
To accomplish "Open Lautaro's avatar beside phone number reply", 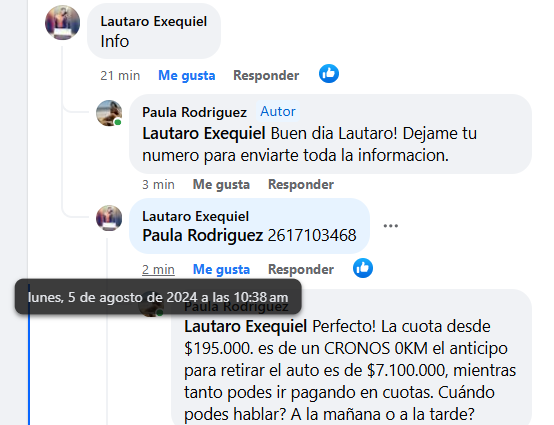I will [x=109, y=218].
